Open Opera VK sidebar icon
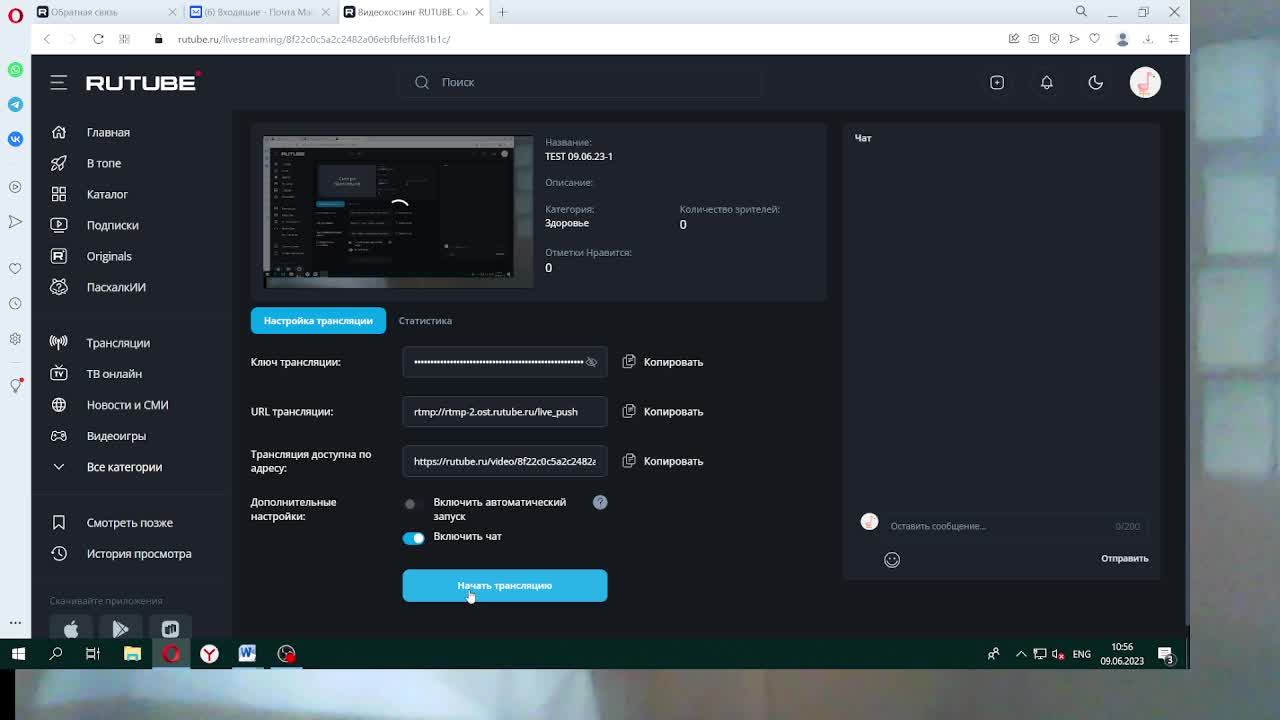Screen dimensions: 1280x720 pyautogui.click(x=15, y=139)
